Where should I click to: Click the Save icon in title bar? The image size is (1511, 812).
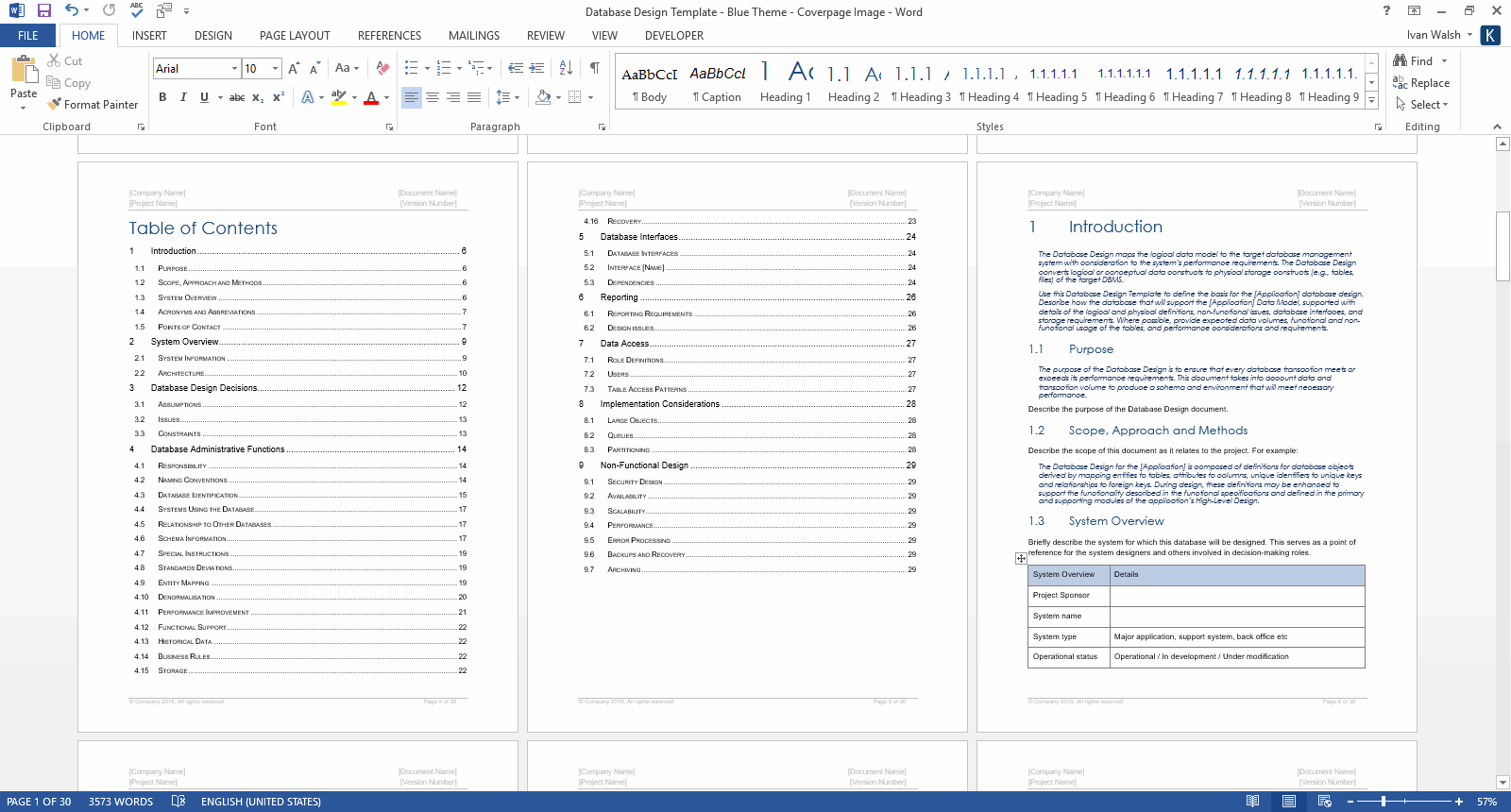[x=43, y=10]
